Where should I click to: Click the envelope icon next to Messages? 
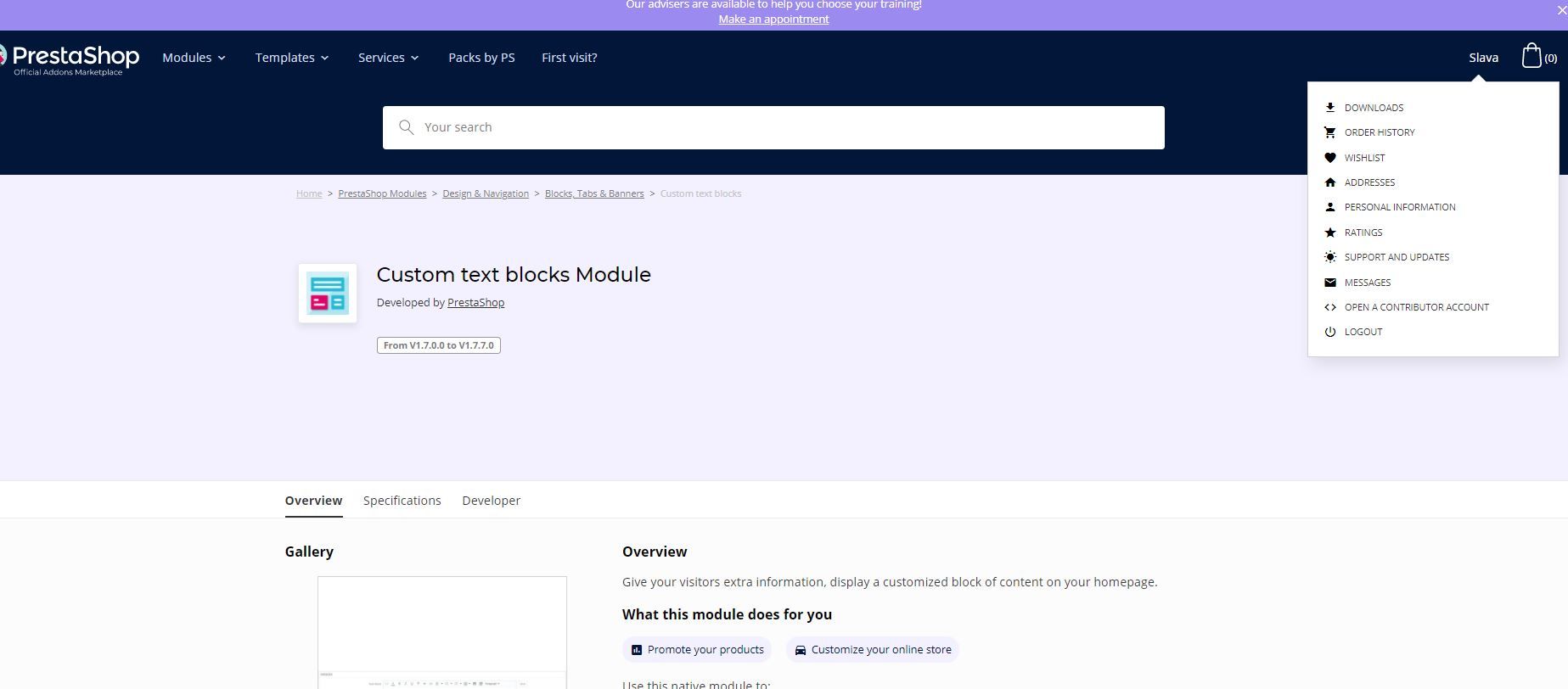click(x=1330, y=283)
